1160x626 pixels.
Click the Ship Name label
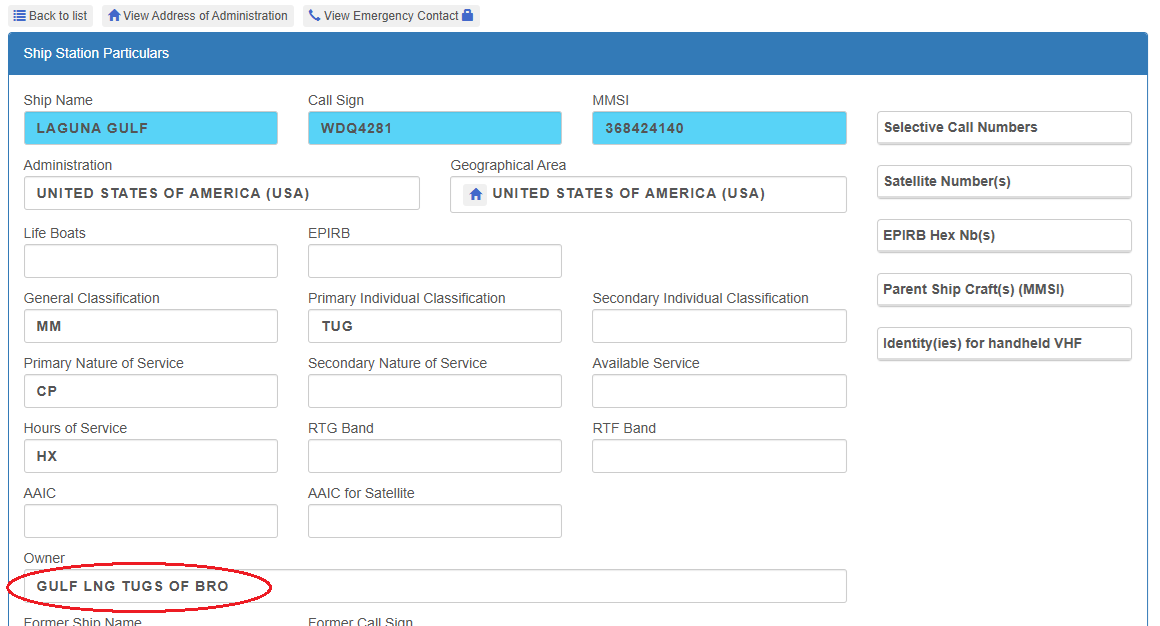point(58,101)
